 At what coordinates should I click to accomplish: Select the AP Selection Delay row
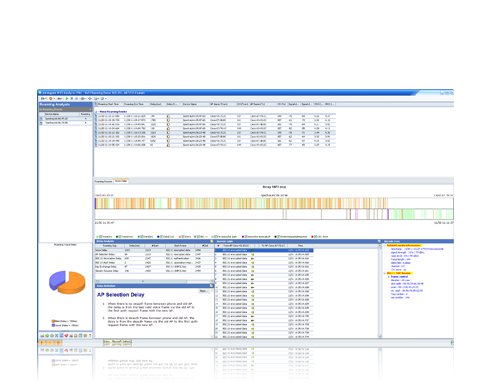coord(153,254)
